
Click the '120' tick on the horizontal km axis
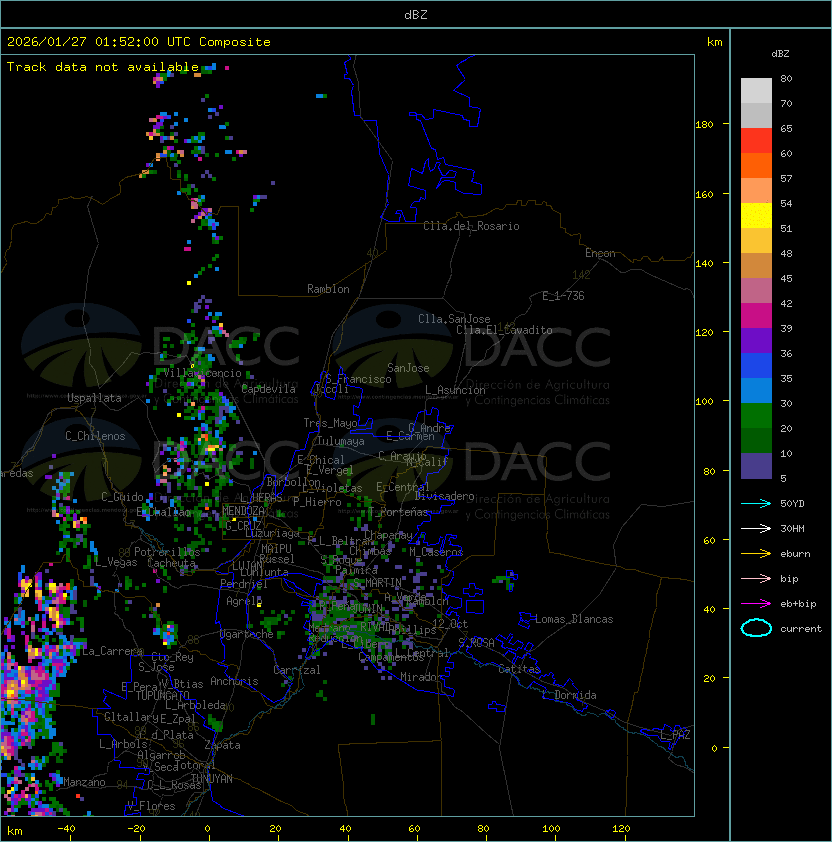[x=621, y=829]
